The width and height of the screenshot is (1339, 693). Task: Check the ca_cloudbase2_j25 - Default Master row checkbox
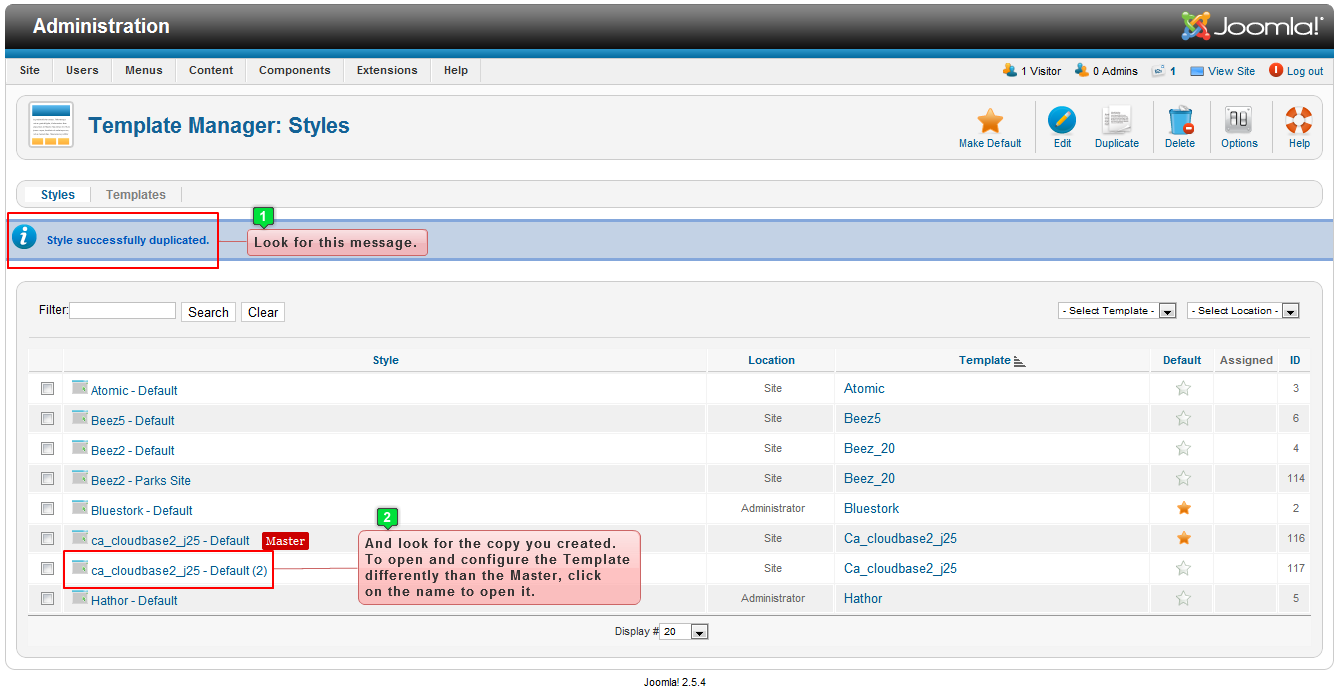click(x=47, y=538)
